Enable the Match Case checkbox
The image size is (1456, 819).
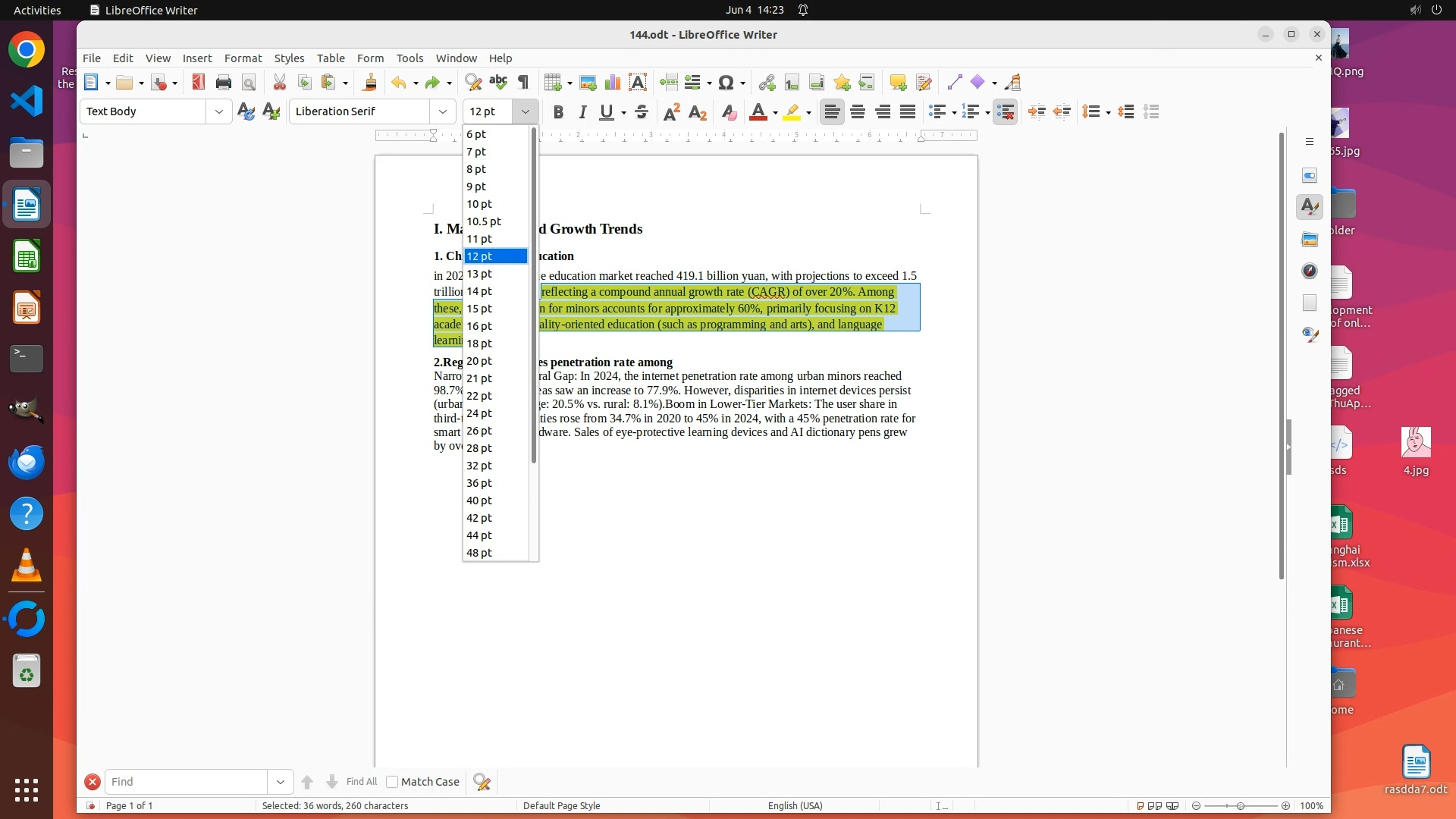[392, 782]
